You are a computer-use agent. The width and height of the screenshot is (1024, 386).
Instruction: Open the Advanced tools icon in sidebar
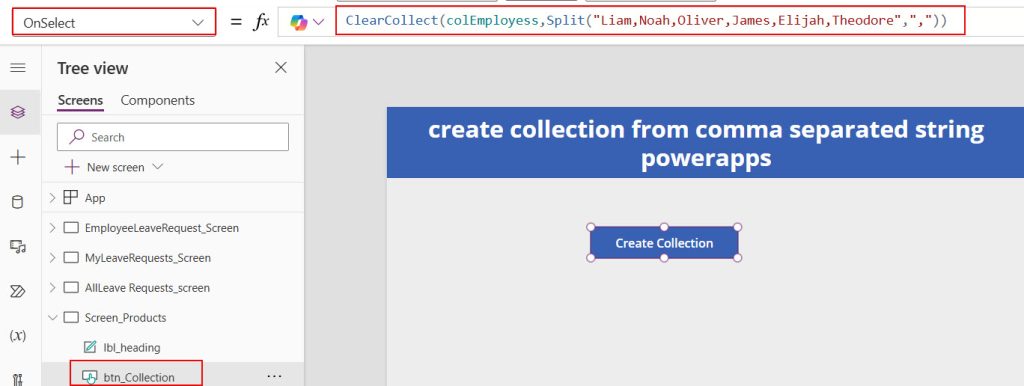click(18, 379)
